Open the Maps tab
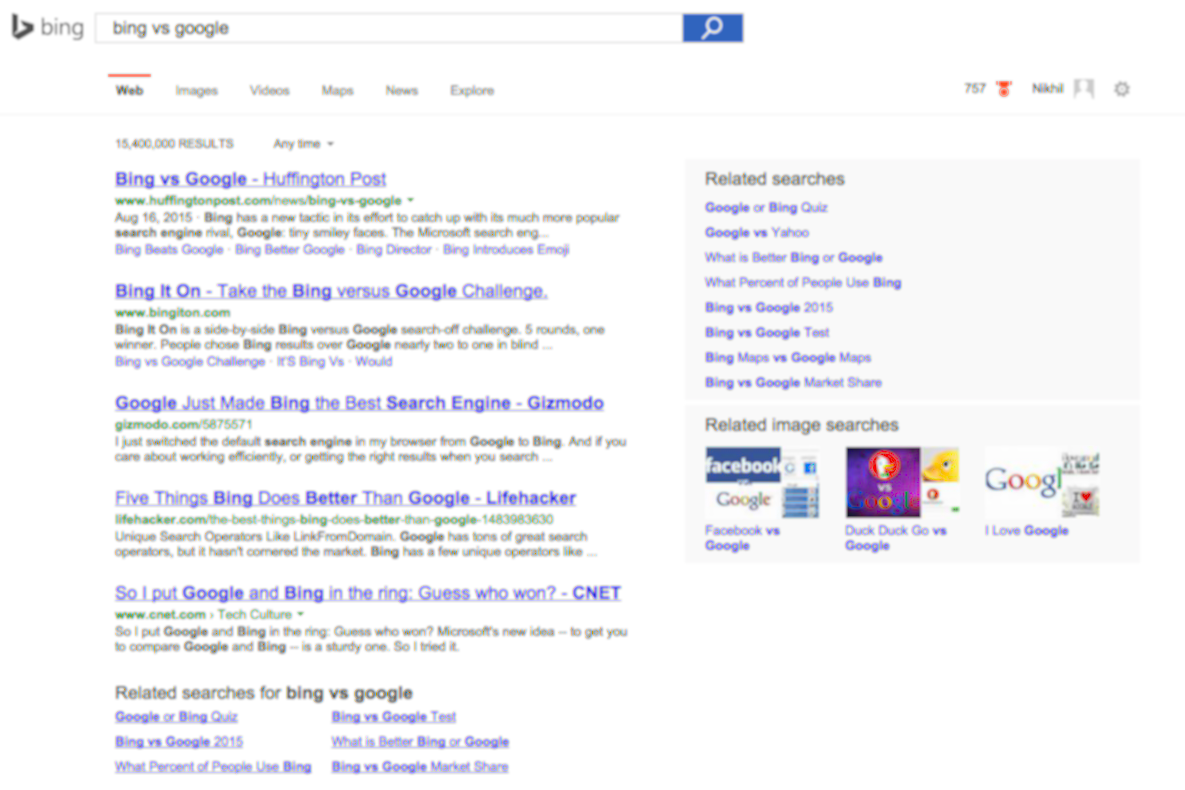 [x=337, y=90]
